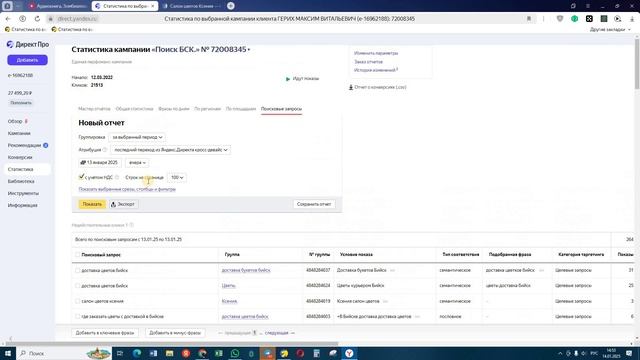Open the Группировка dropdown

[137, 137]
